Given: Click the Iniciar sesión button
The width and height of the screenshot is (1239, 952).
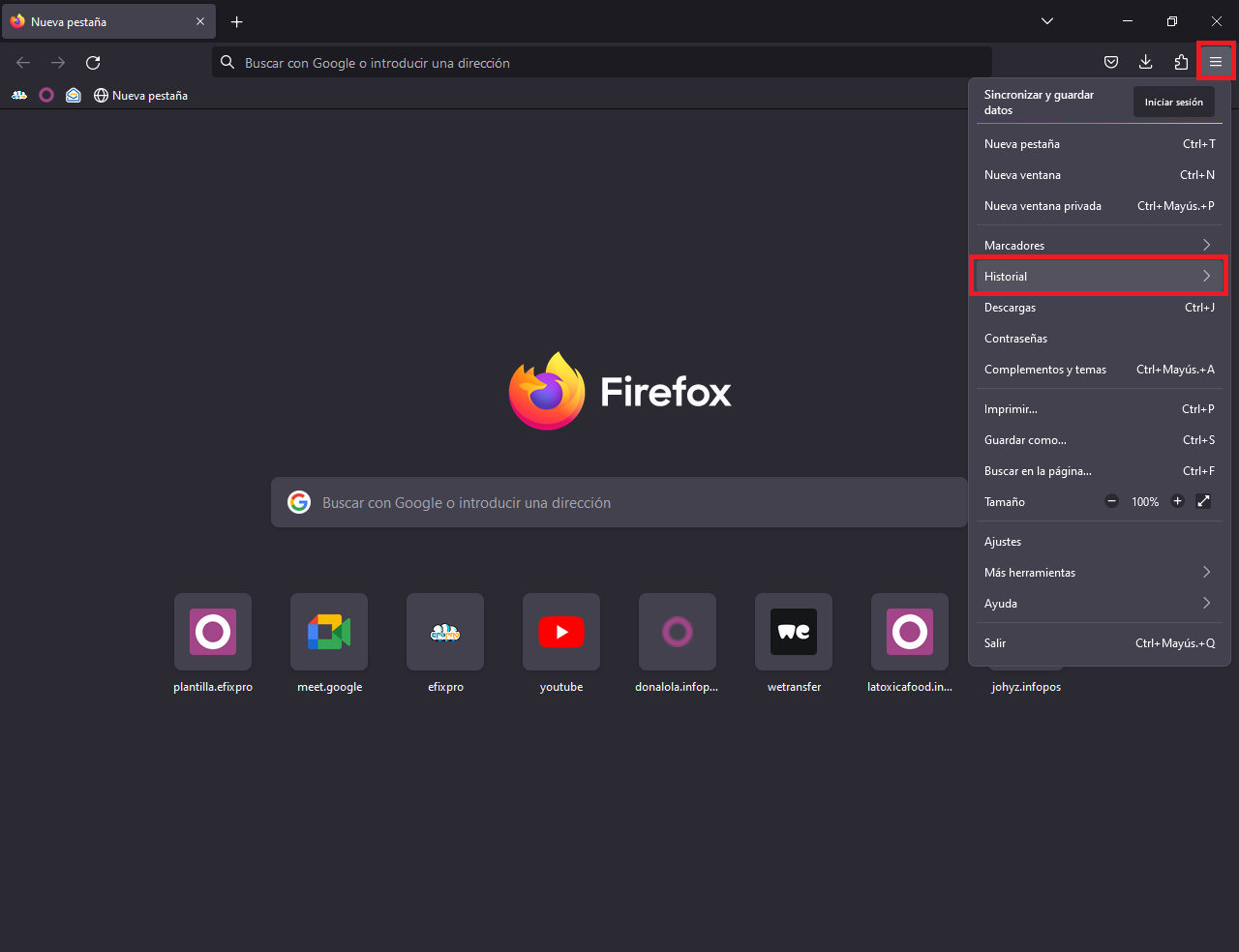Looking at the screenshot, I should [x=1173, y=102].
